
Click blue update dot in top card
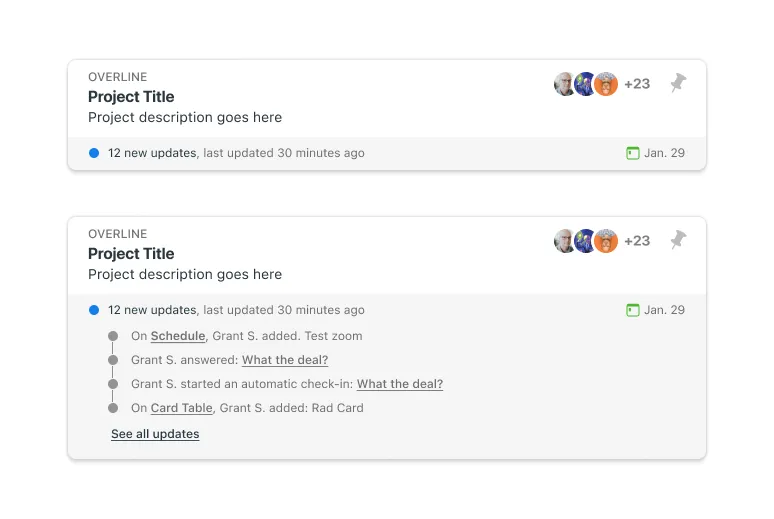pos(94,153)
